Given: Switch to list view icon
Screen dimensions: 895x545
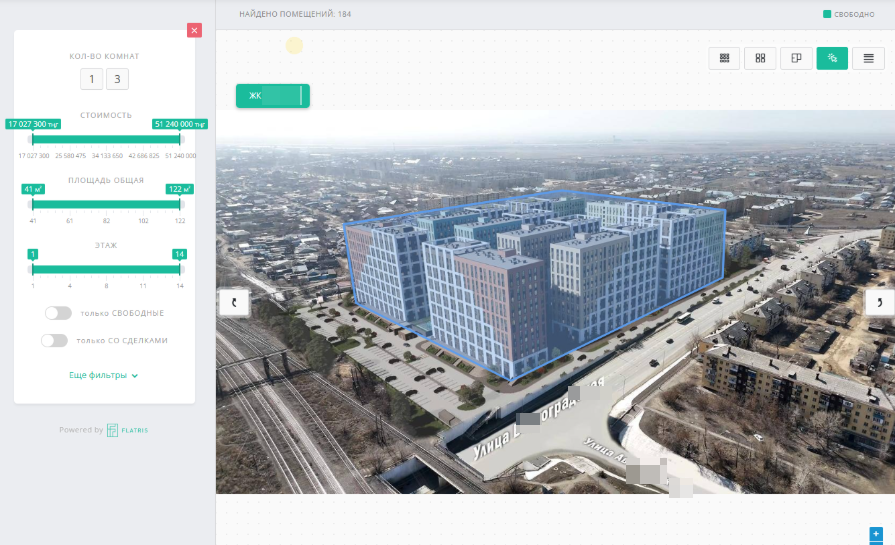Looking at the screenshot, I should (868, 58).
